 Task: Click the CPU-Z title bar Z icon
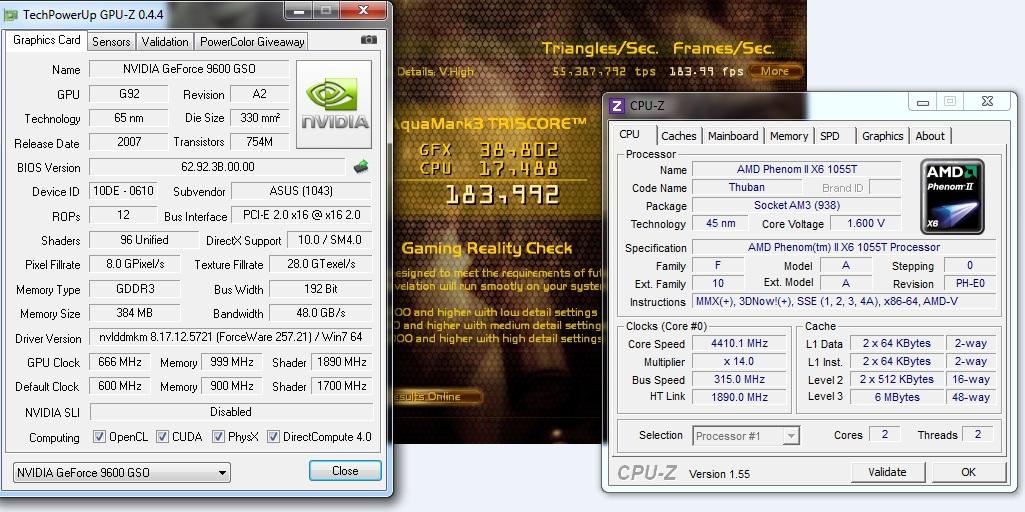(616, 105)
